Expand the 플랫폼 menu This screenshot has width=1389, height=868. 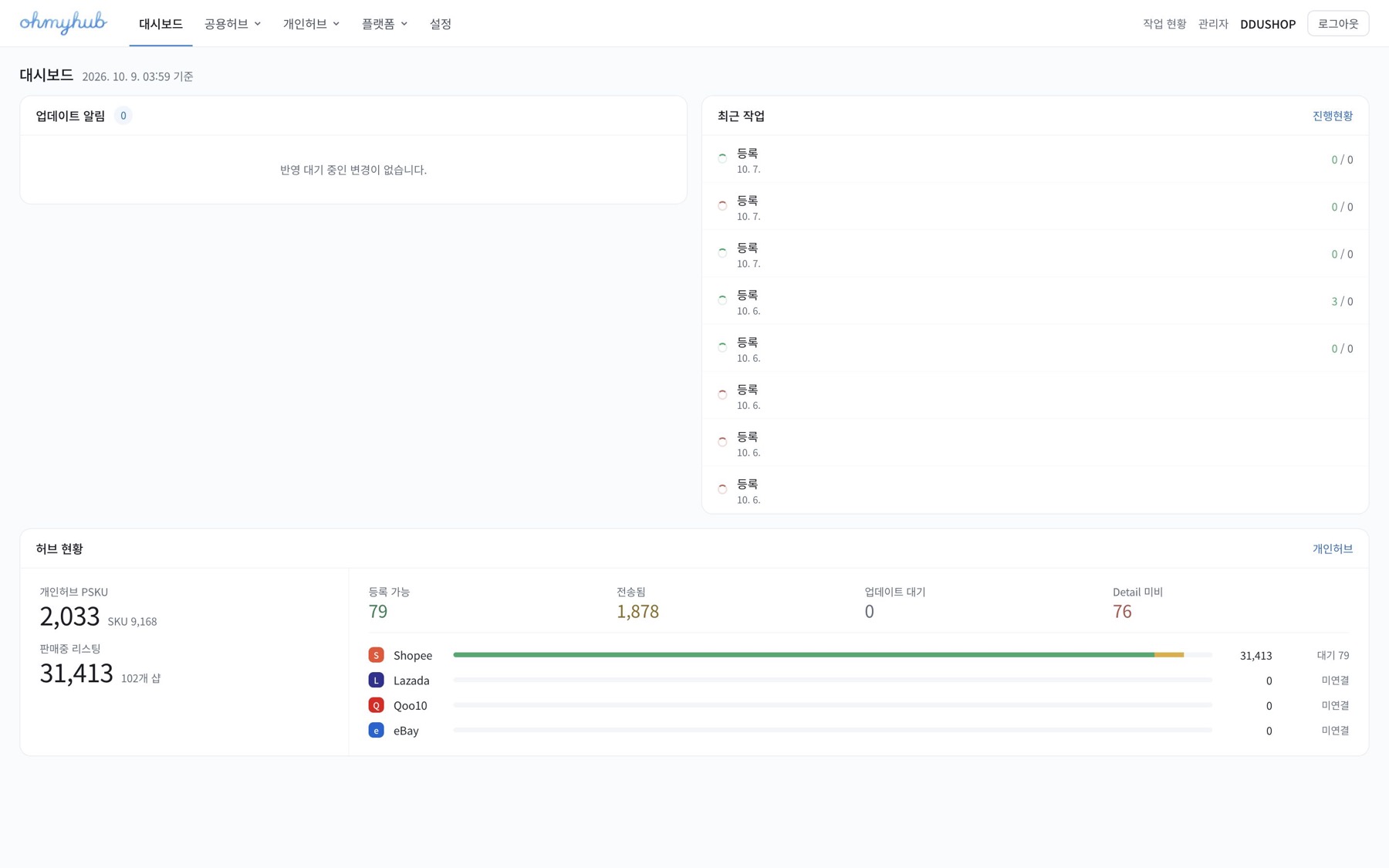(x=384, y=24)
